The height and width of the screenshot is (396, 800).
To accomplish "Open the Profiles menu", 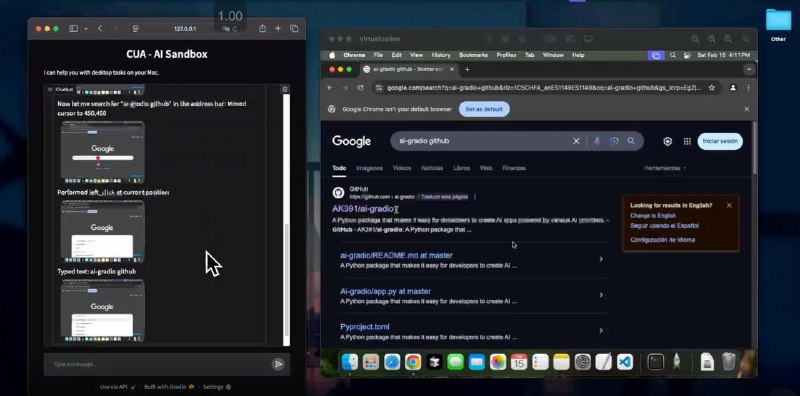I will coord(507,55).
